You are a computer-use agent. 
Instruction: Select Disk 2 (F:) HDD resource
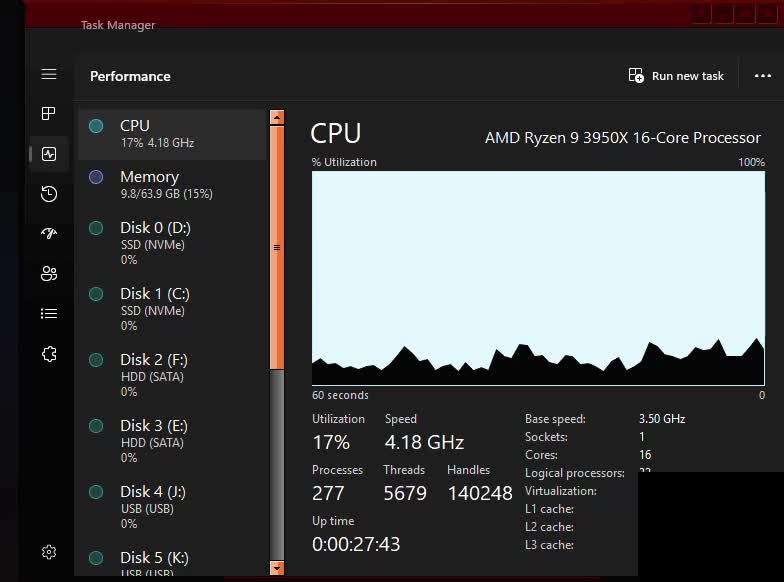(172, 375)
